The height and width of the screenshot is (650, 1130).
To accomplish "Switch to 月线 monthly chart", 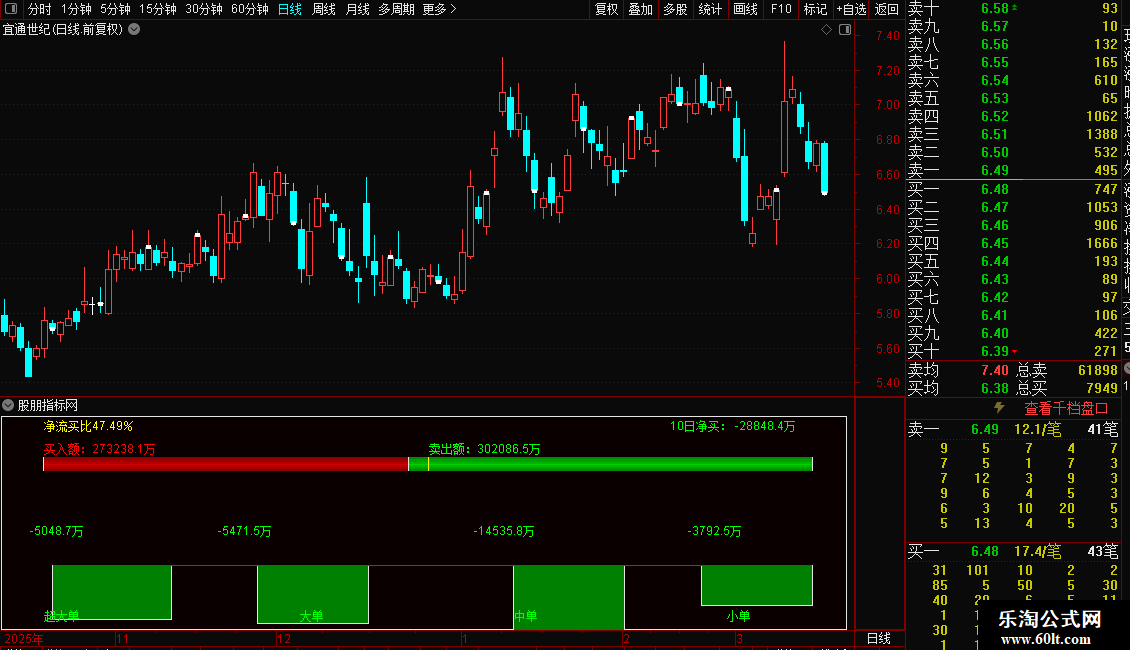I will tap(357, 9).
